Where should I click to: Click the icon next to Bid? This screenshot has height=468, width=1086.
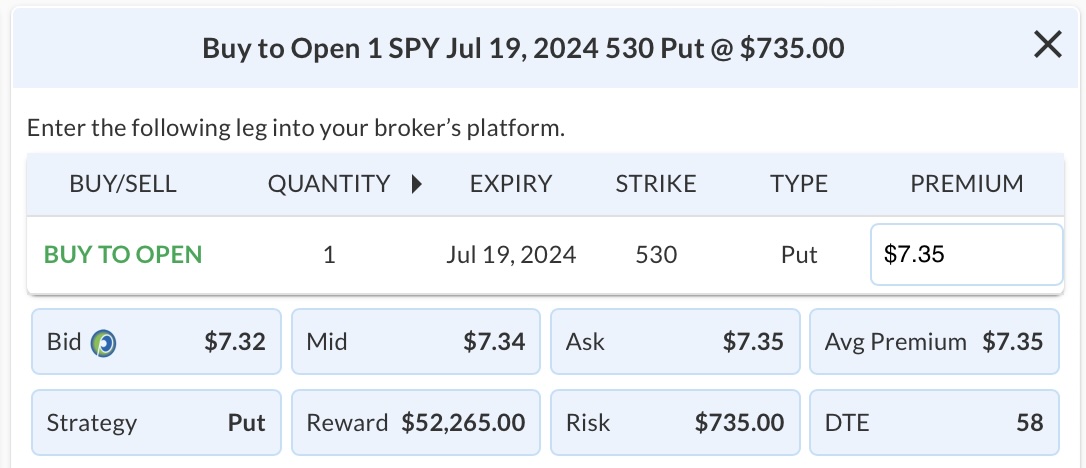point(103,343)
